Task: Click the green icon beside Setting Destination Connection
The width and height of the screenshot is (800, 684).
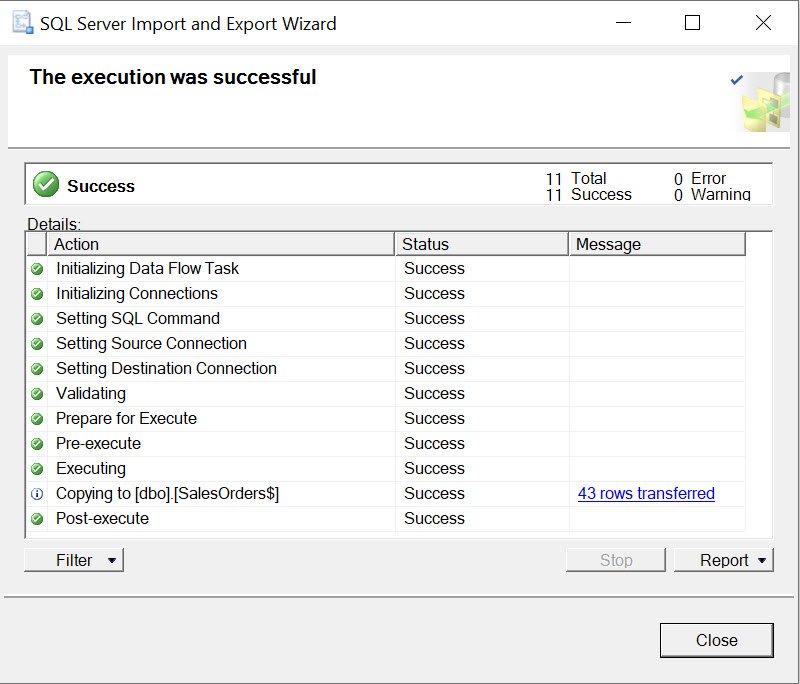Action: [37, 368]
